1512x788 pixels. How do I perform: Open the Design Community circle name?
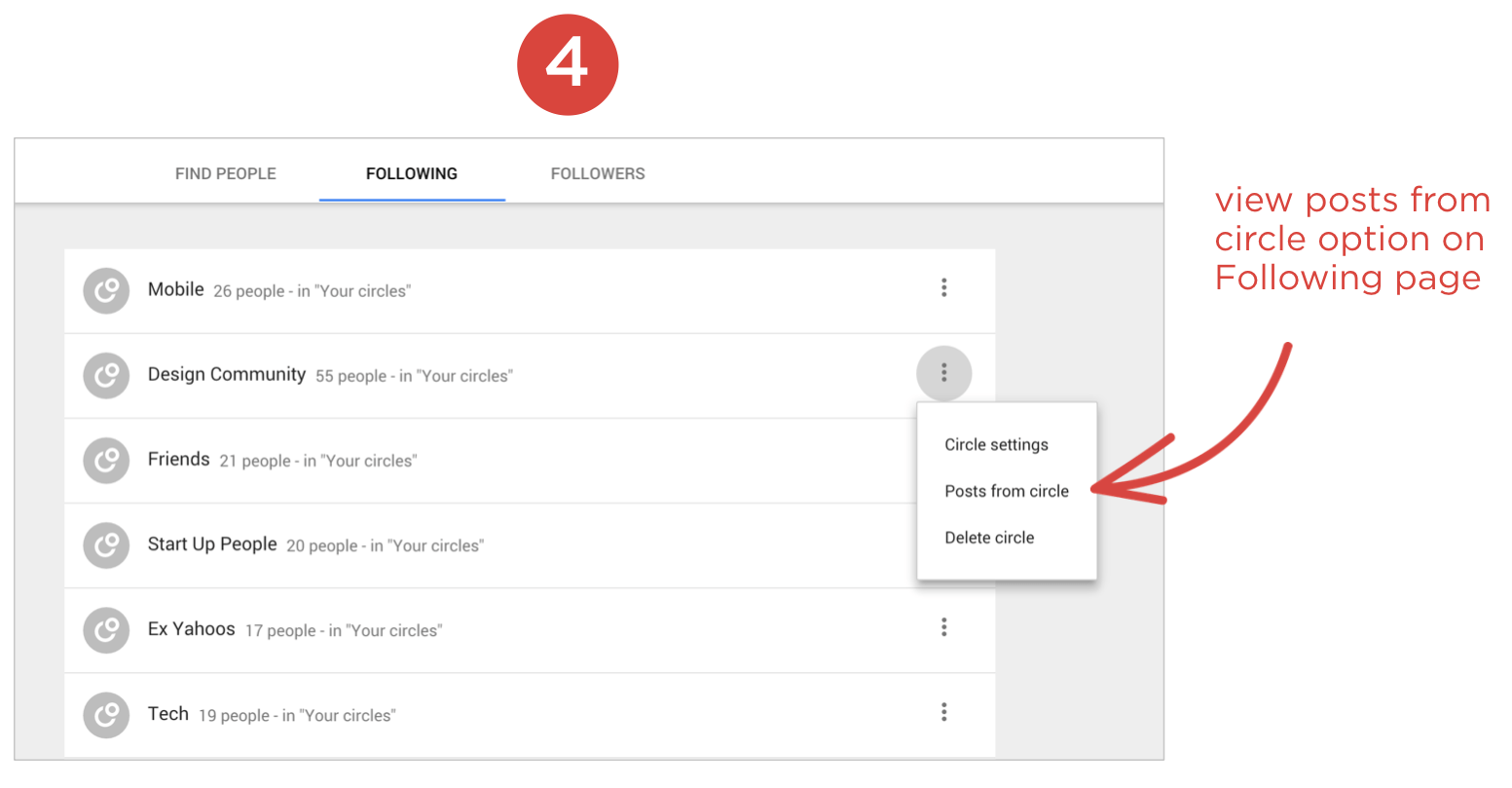point(227,374)
